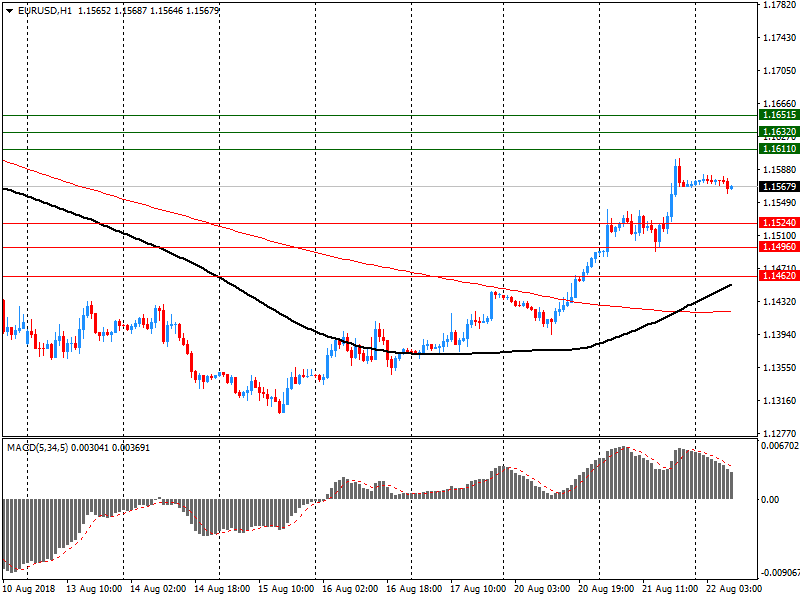800x600 pixels.
Task: Click the 14 Aug 18:00 time label
Action: point(222,589)
